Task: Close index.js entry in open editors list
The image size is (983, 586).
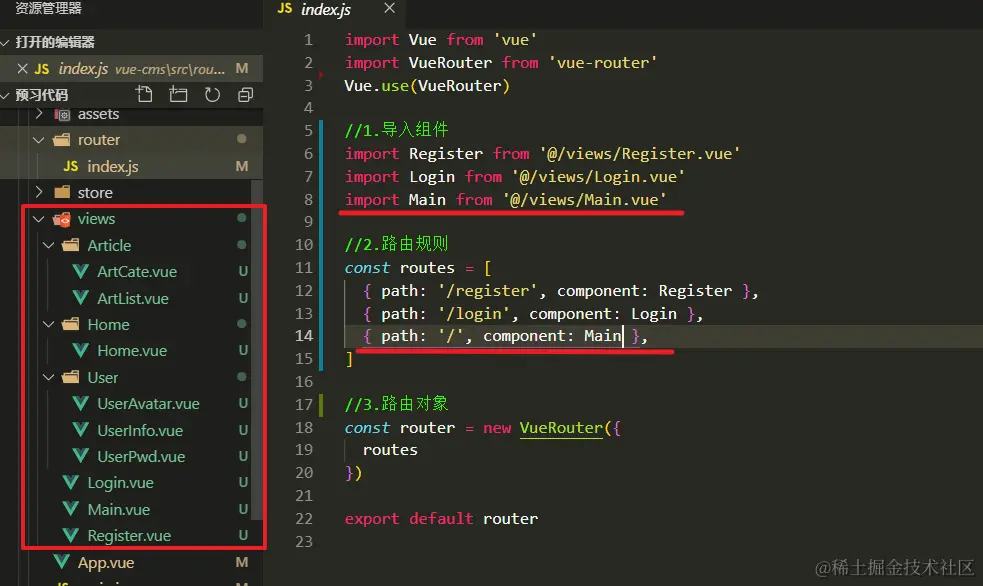Action: [x=22, y=68]
